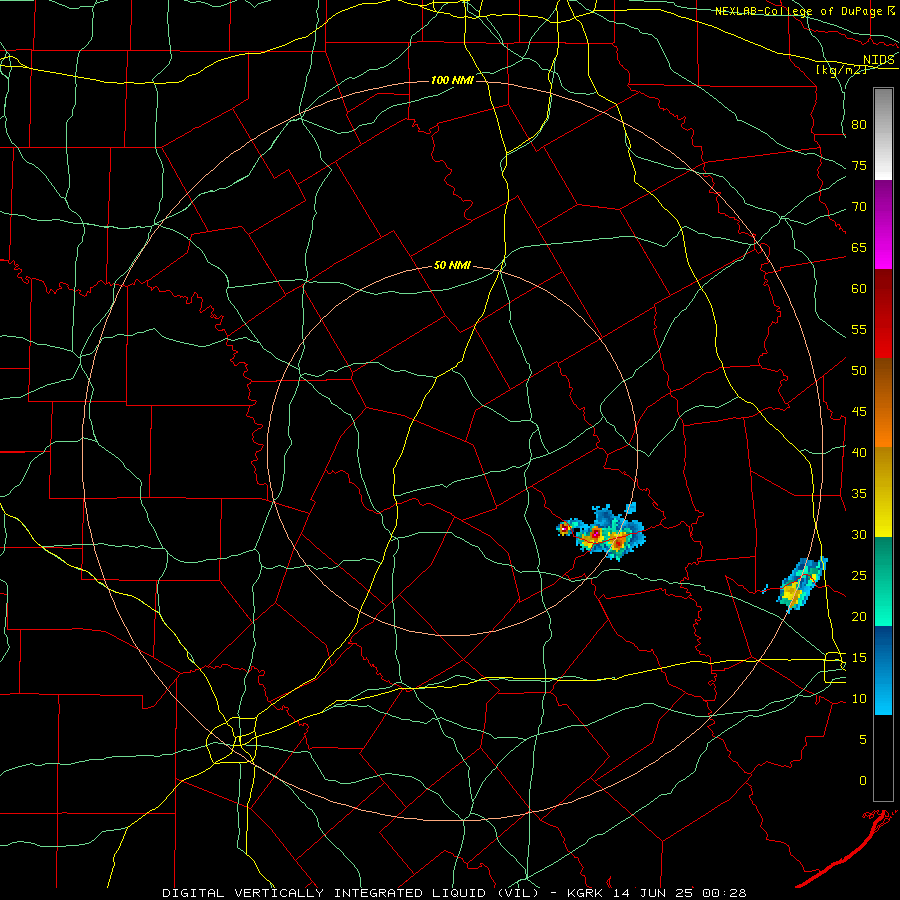
Task: Click the 40 value on the color scale
Action: [859, 452]
